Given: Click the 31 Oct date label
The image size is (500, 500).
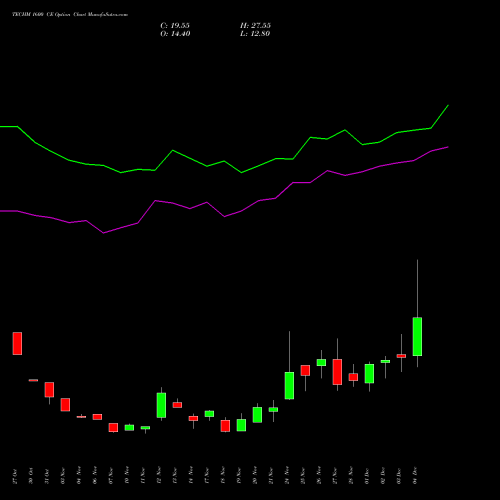Looking at the screenshot, I should click(x=47, y=476).
